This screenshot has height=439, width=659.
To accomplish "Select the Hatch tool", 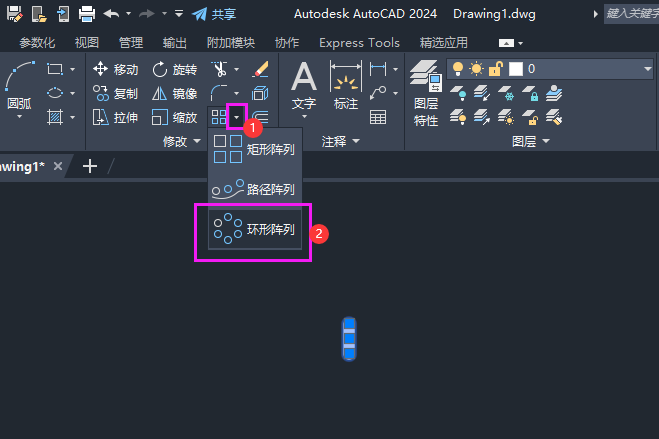I will (55, 117).
